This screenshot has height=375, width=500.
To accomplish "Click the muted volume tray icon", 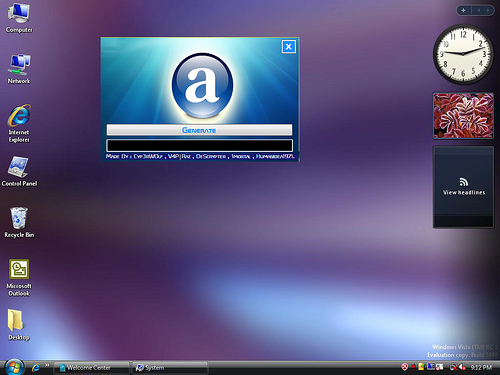I will (x=463, y=367).
